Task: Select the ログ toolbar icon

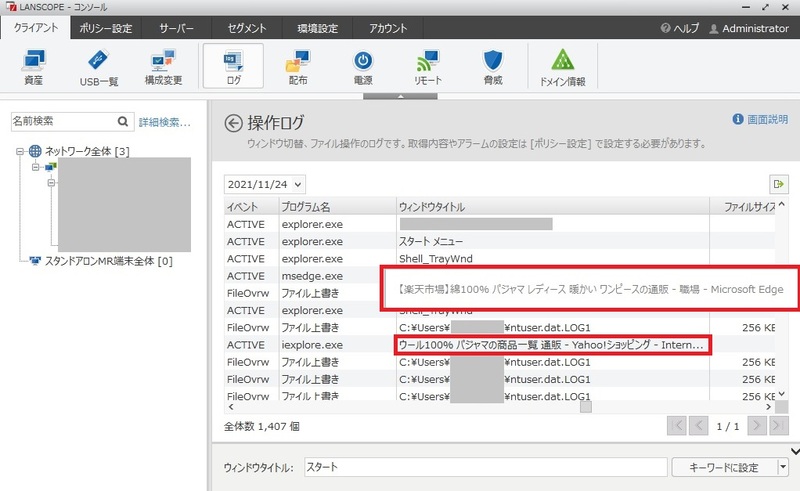Action: [x=233, y=67]
